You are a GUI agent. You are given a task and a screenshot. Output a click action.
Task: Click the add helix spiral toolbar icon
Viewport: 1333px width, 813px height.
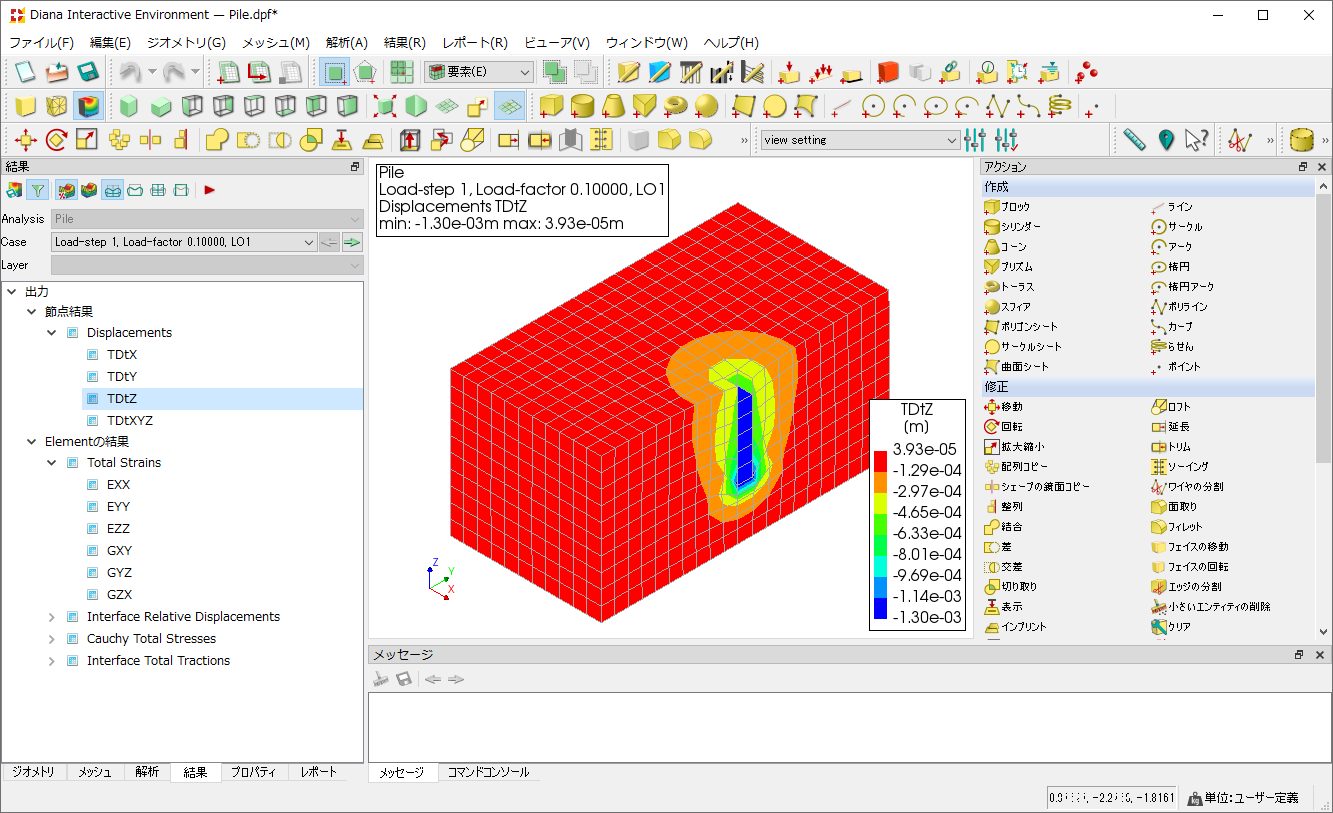(x=1060, y=106)
